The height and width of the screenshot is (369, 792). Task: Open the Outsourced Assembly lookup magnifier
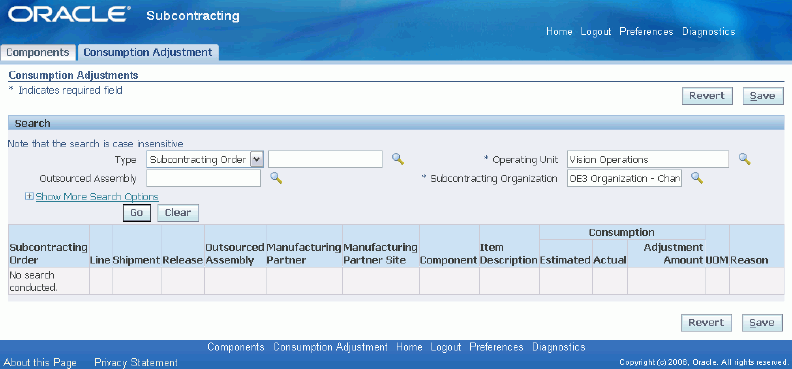click(276, 178)
